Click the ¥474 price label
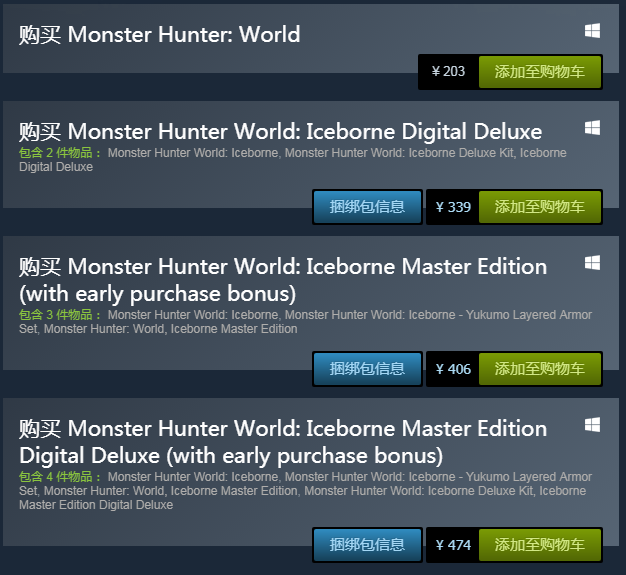Screen dimensions: 626x575 (453, 545)
